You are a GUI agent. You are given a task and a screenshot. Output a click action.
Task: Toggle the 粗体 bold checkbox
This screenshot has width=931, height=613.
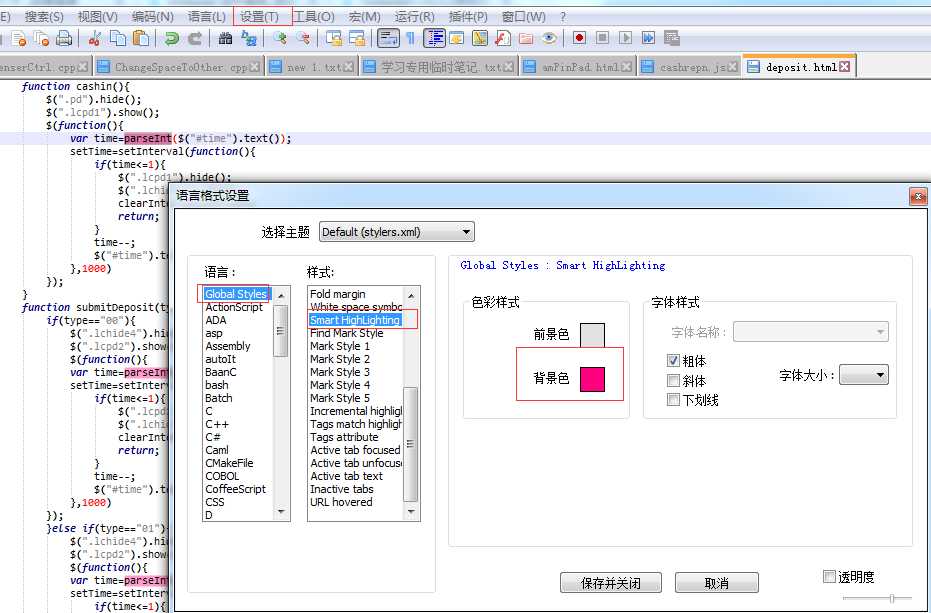pyautogui.click(x=673, y=360)
